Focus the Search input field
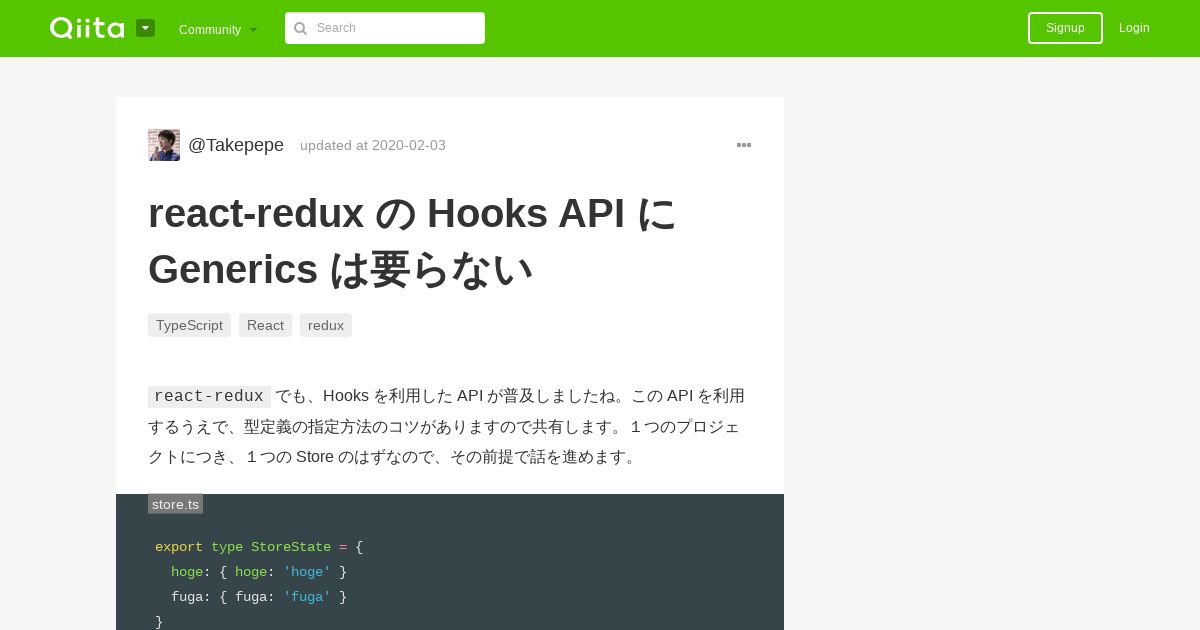Screen dimensions: 1200x630 pyautogui.click(x=385, y=28)
